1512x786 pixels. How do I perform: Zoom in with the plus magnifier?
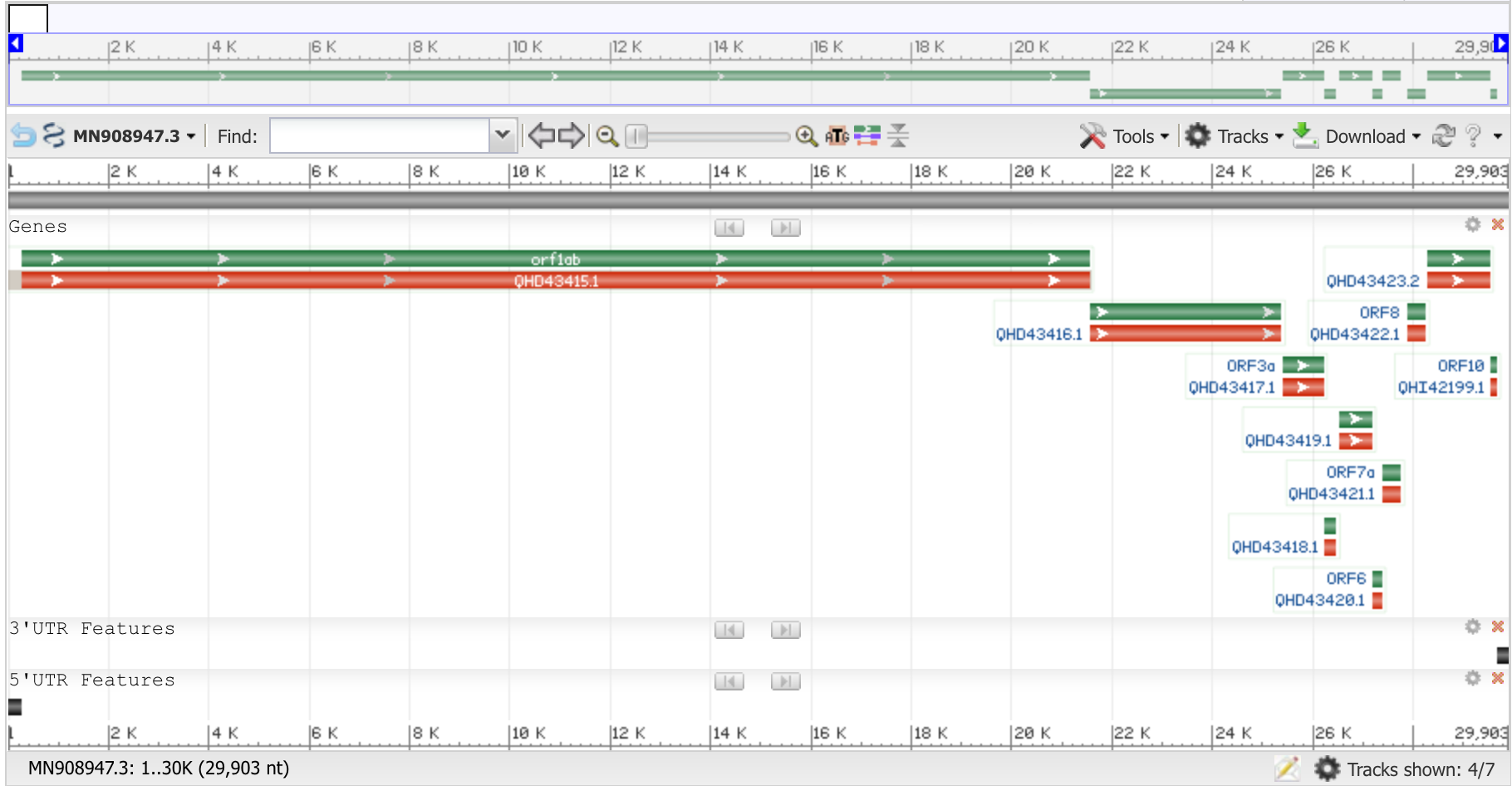coord(806,135)
